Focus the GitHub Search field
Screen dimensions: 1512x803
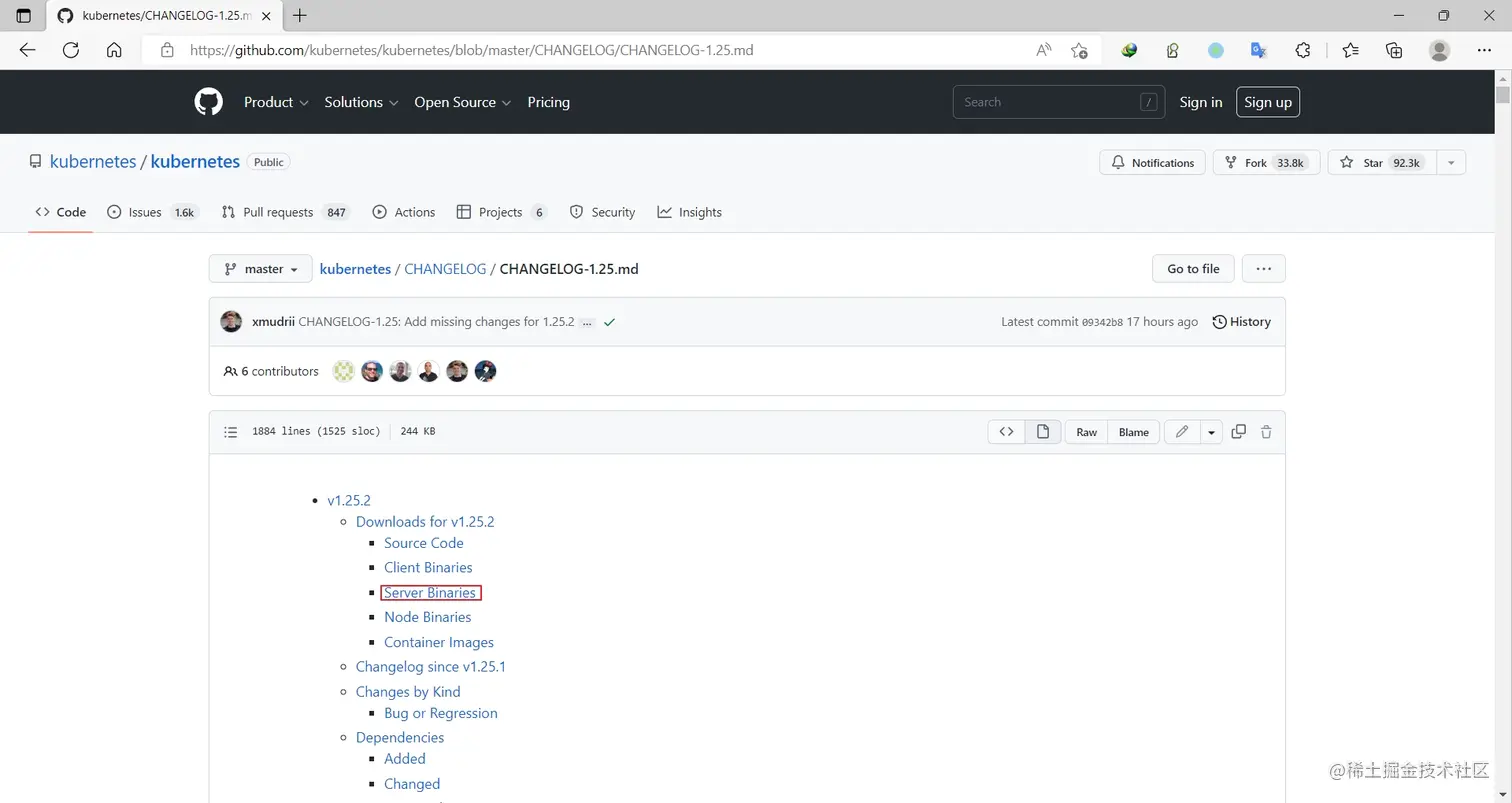(x=1058, y=102)
